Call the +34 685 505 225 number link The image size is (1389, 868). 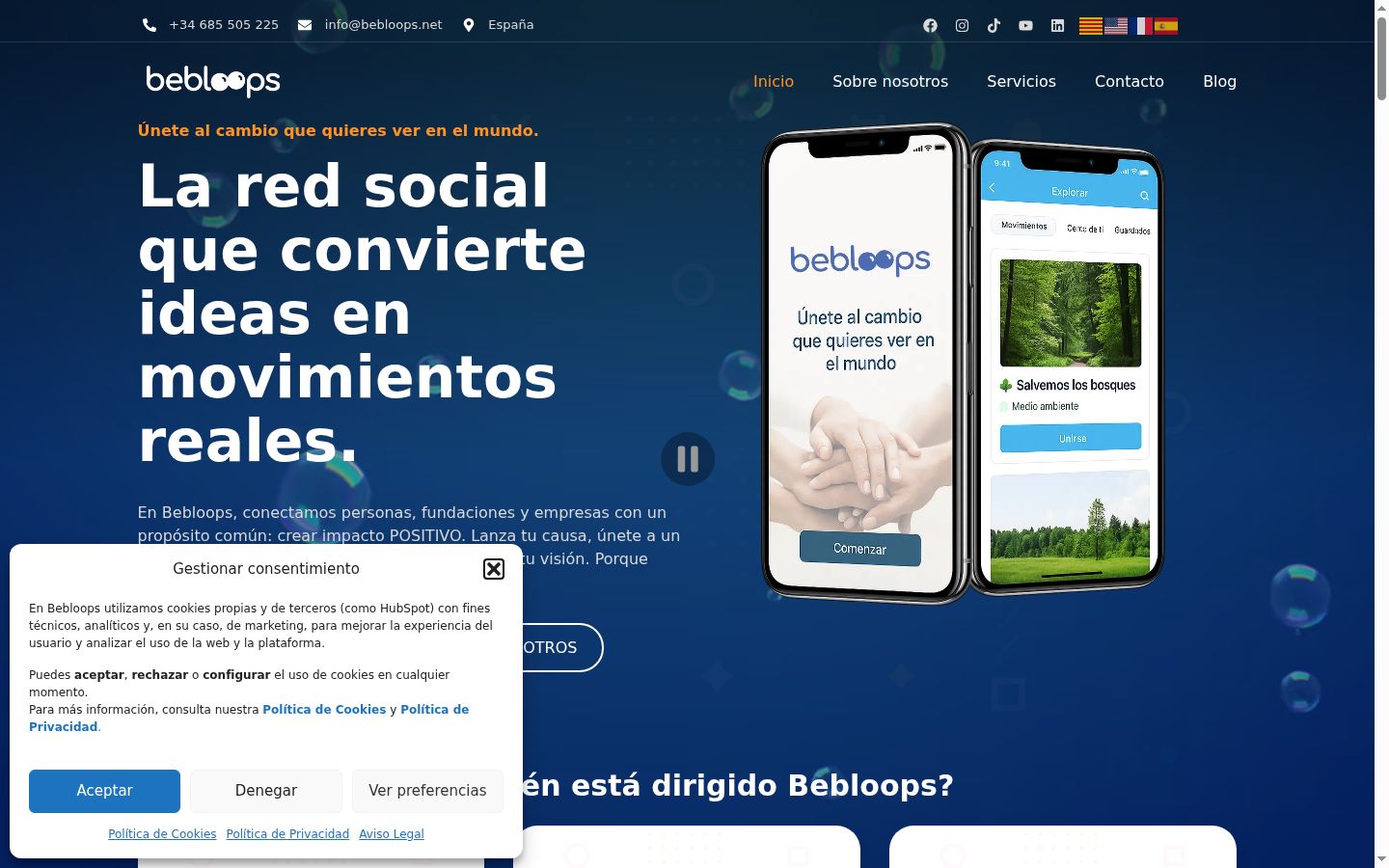click(224, 25)
